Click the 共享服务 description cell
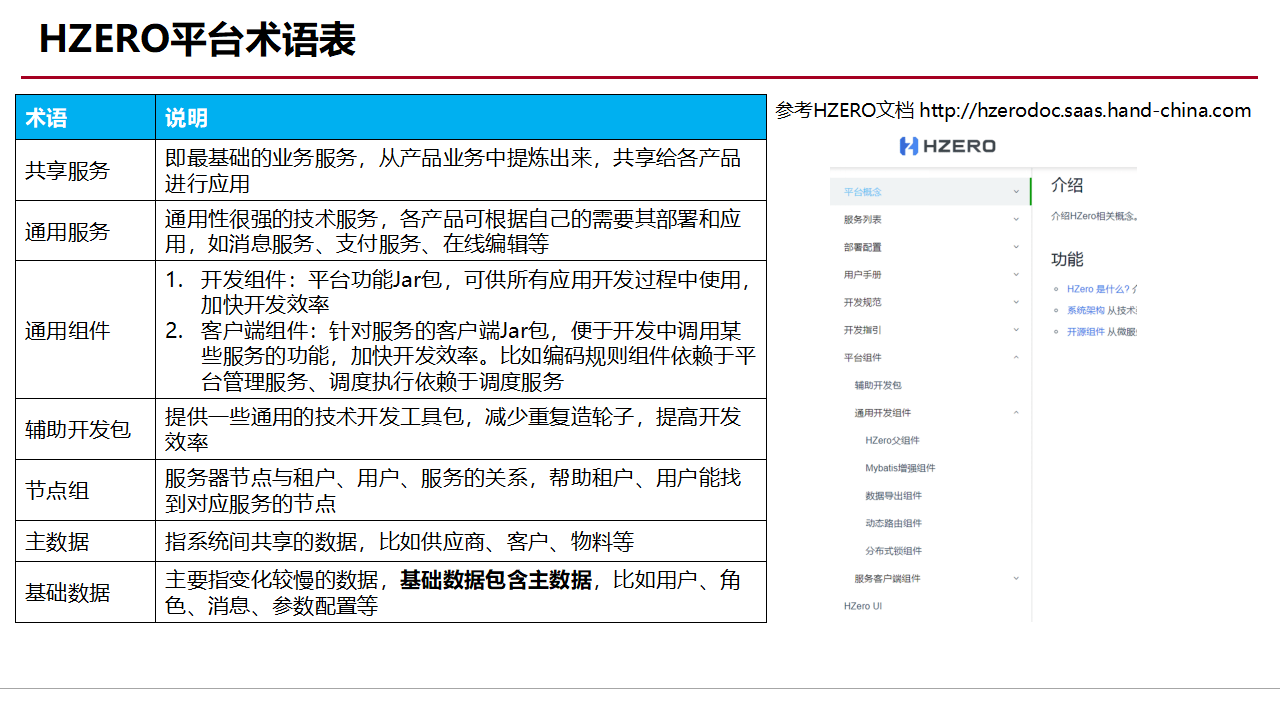Image resolution: width=1280 pixels, height=720 pixels. [x=461, y=170]
